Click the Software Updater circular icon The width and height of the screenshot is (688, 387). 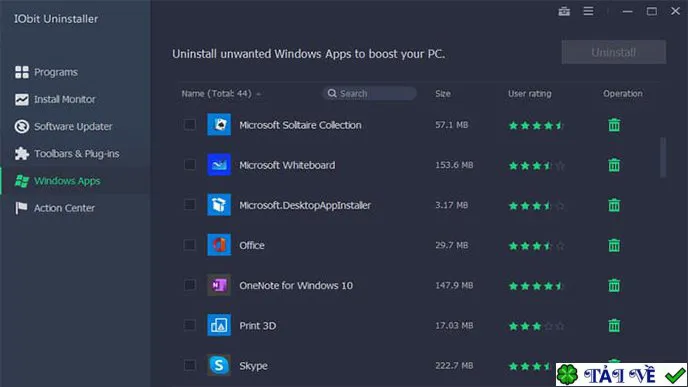(x=22, y=126)
